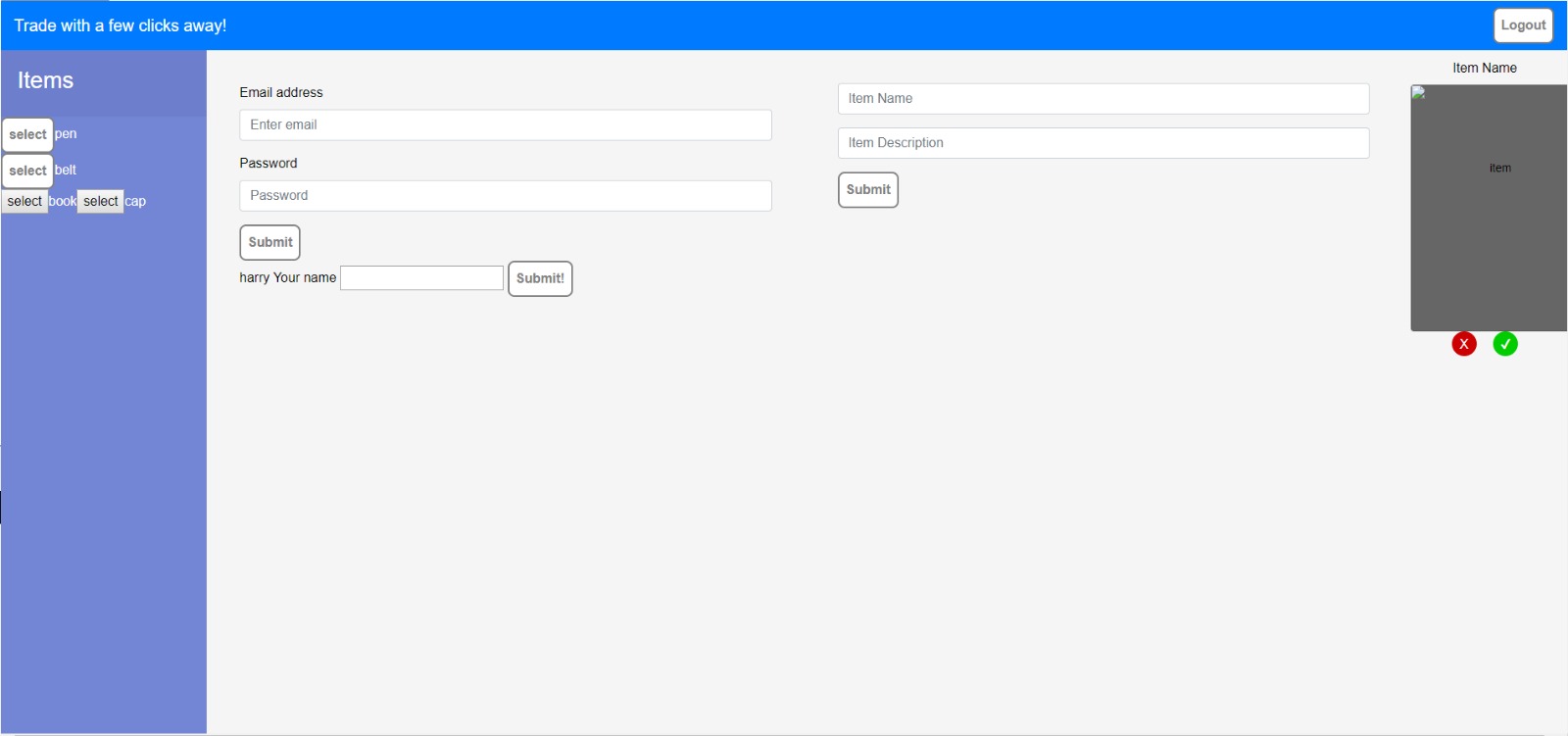Log out using the Logout button
The image size is (1568, 736).
coord(1523,25)
